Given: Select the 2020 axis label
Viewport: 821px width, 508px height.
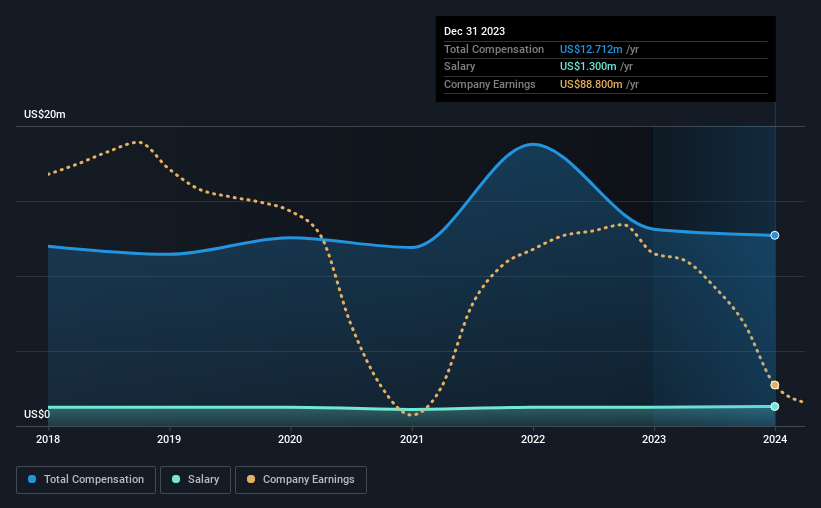Looking at the screenshot, I should click(290, 439).
